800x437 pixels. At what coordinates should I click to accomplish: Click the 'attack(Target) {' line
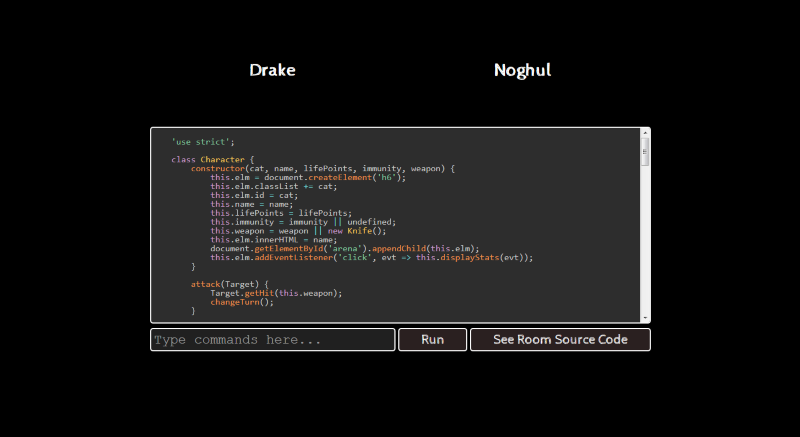(x=230, y=284)
